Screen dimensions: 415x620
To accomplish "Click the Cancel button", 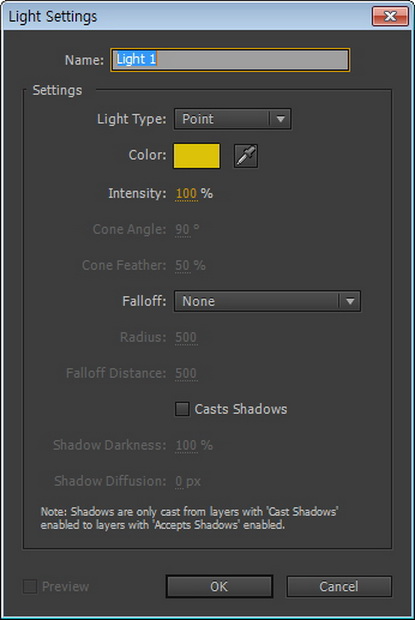I will tap(339, 586).
